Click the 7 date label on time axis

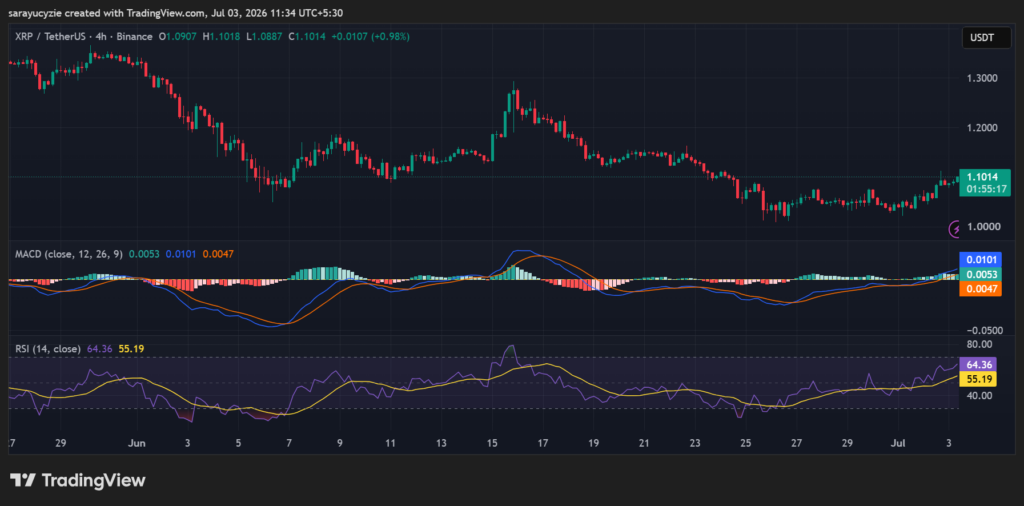289,443
